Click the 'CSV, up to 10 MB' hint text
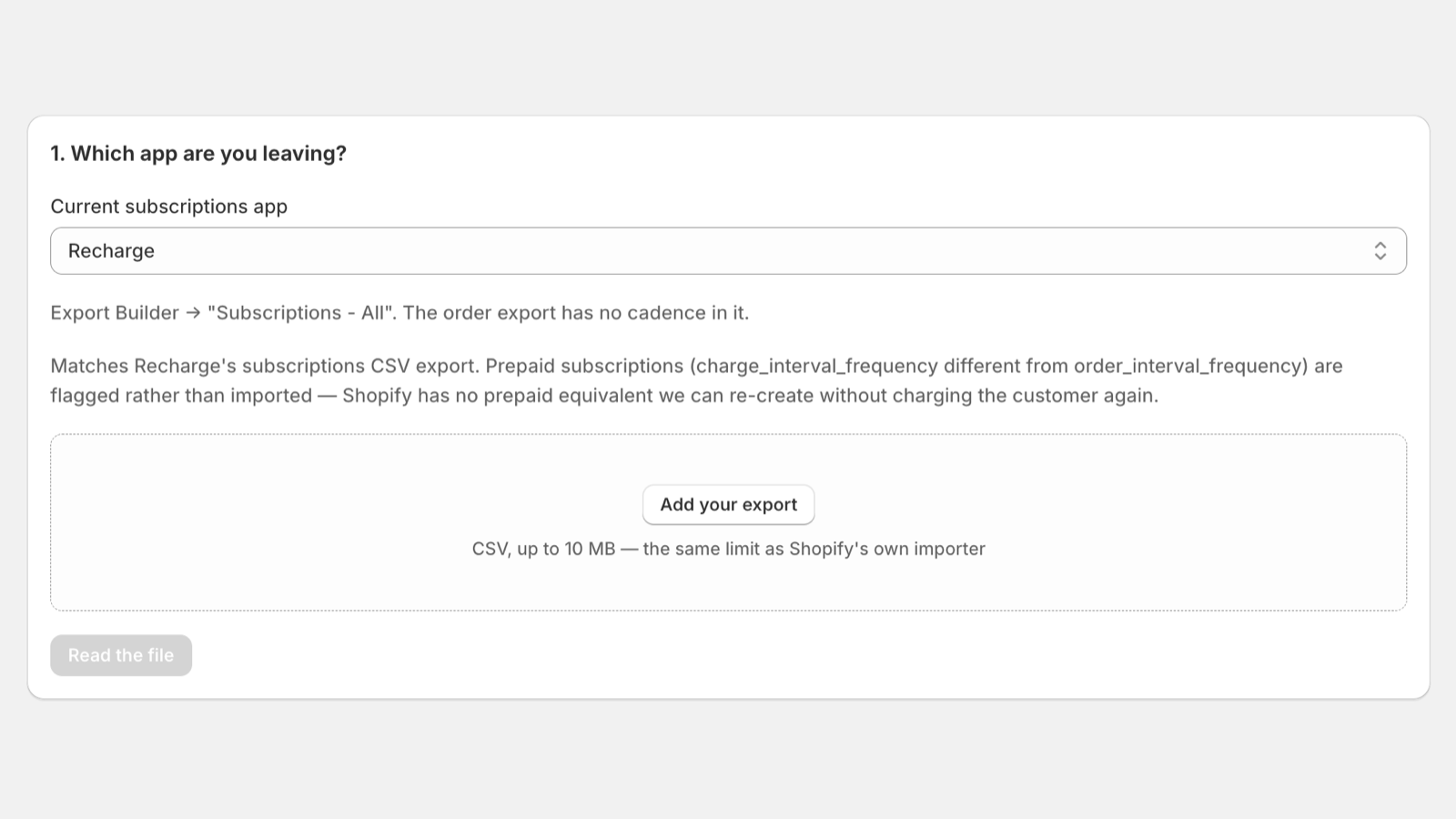Viewport: 1456px width, 819px height. pos(728,549)
